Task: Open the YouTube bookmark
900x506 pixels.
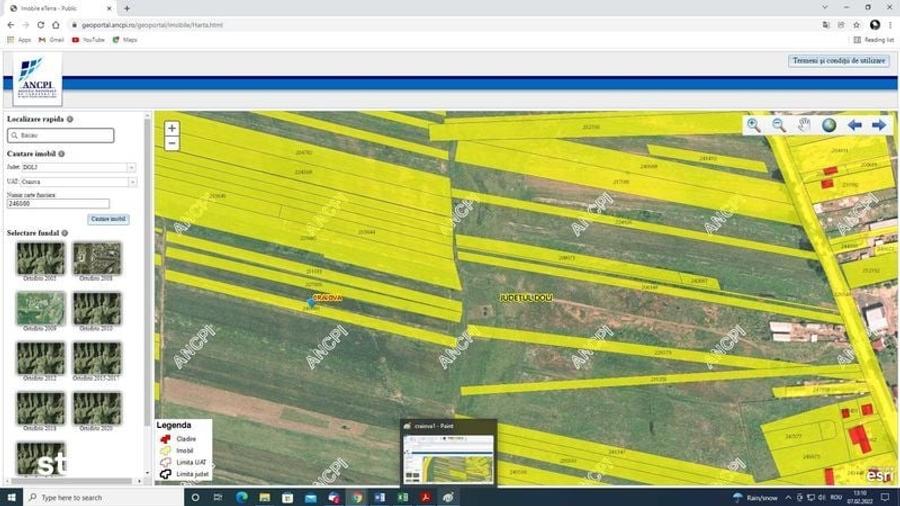Action: click(88, 40)
